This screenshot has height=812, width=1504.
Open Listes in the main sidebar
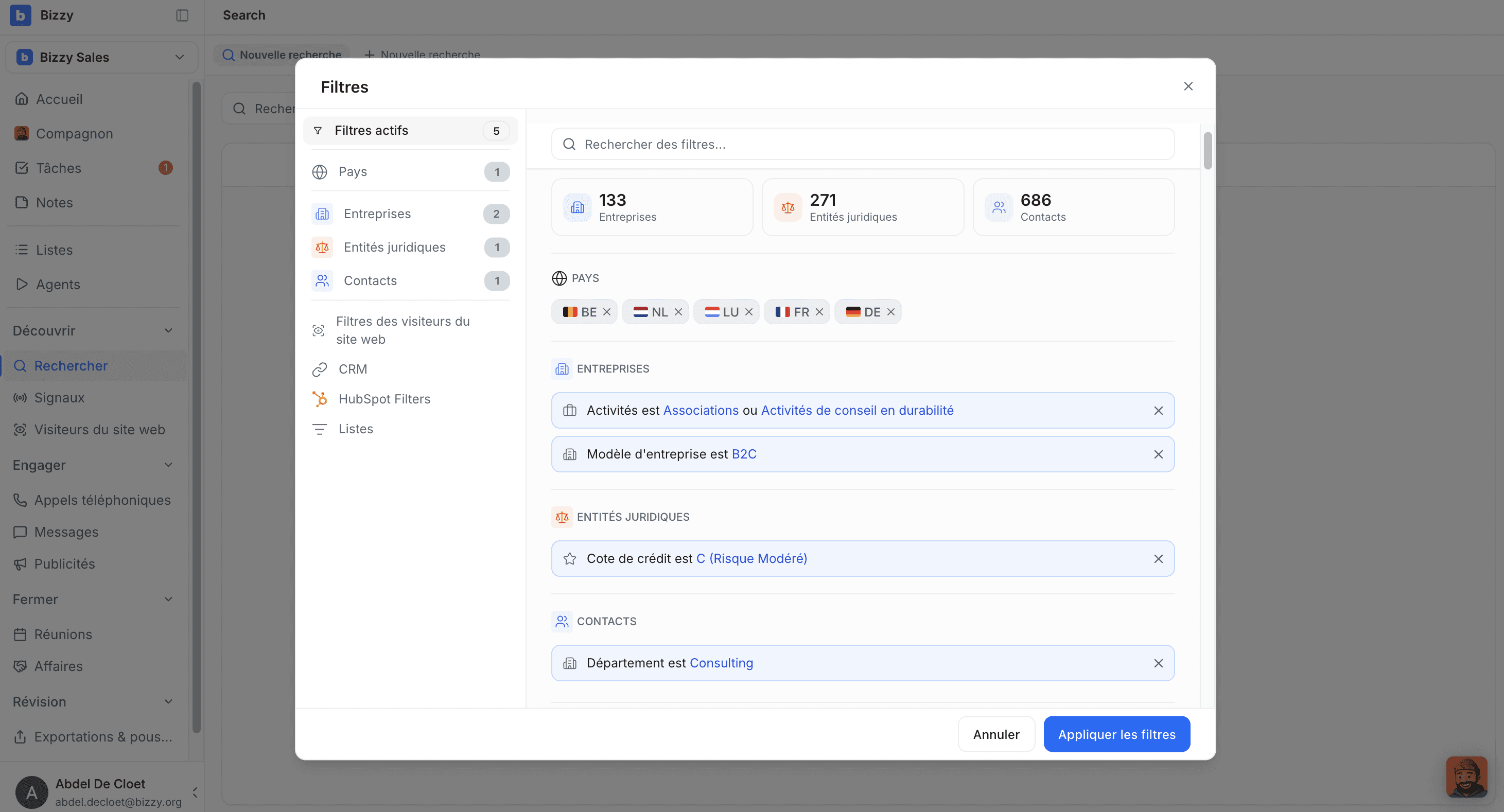coord(44,250)
